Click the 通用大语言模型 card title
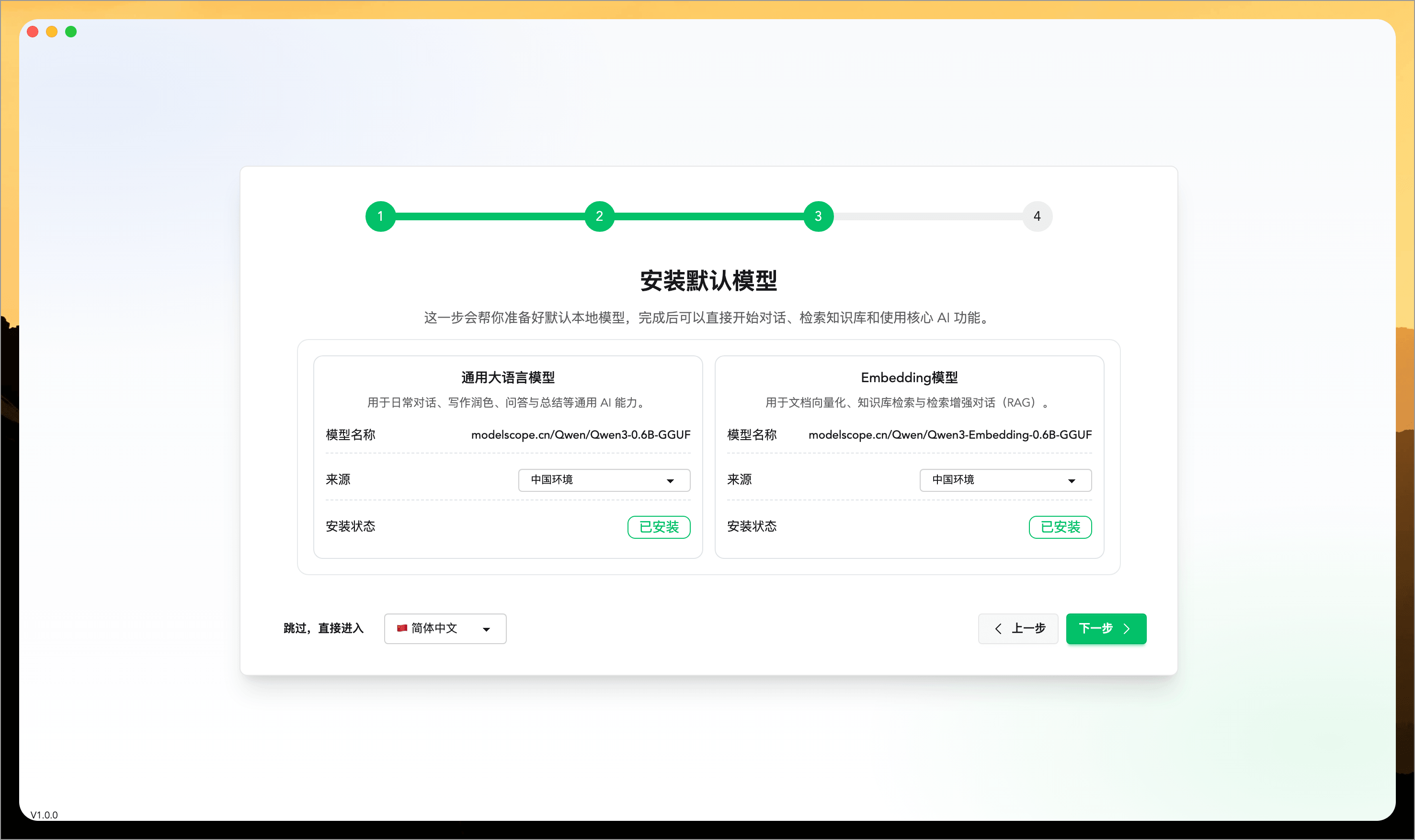This screenshot has width=1415, height=840. [507, 377]
